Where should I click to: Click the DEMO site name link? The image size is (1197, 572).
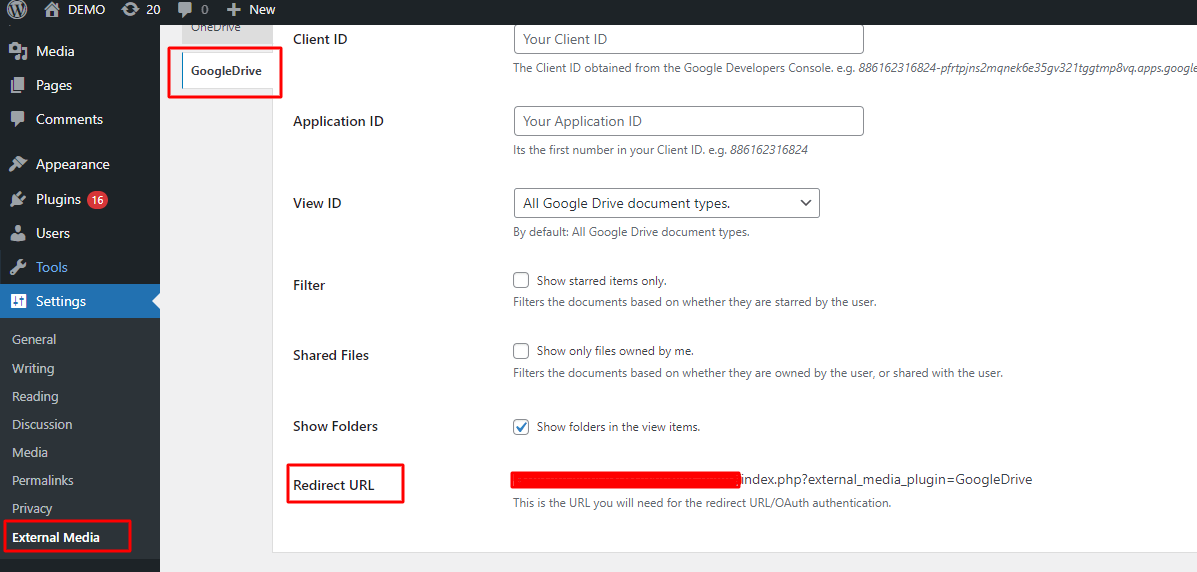(86, 10)
